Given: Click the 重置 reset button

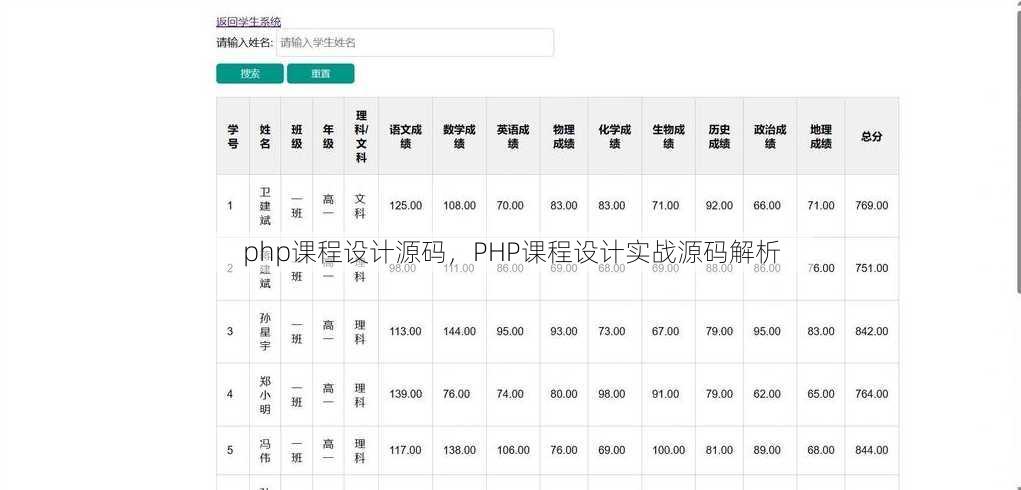Looking at the screenshot, I should pyautogui.click(x=320, y=74).
